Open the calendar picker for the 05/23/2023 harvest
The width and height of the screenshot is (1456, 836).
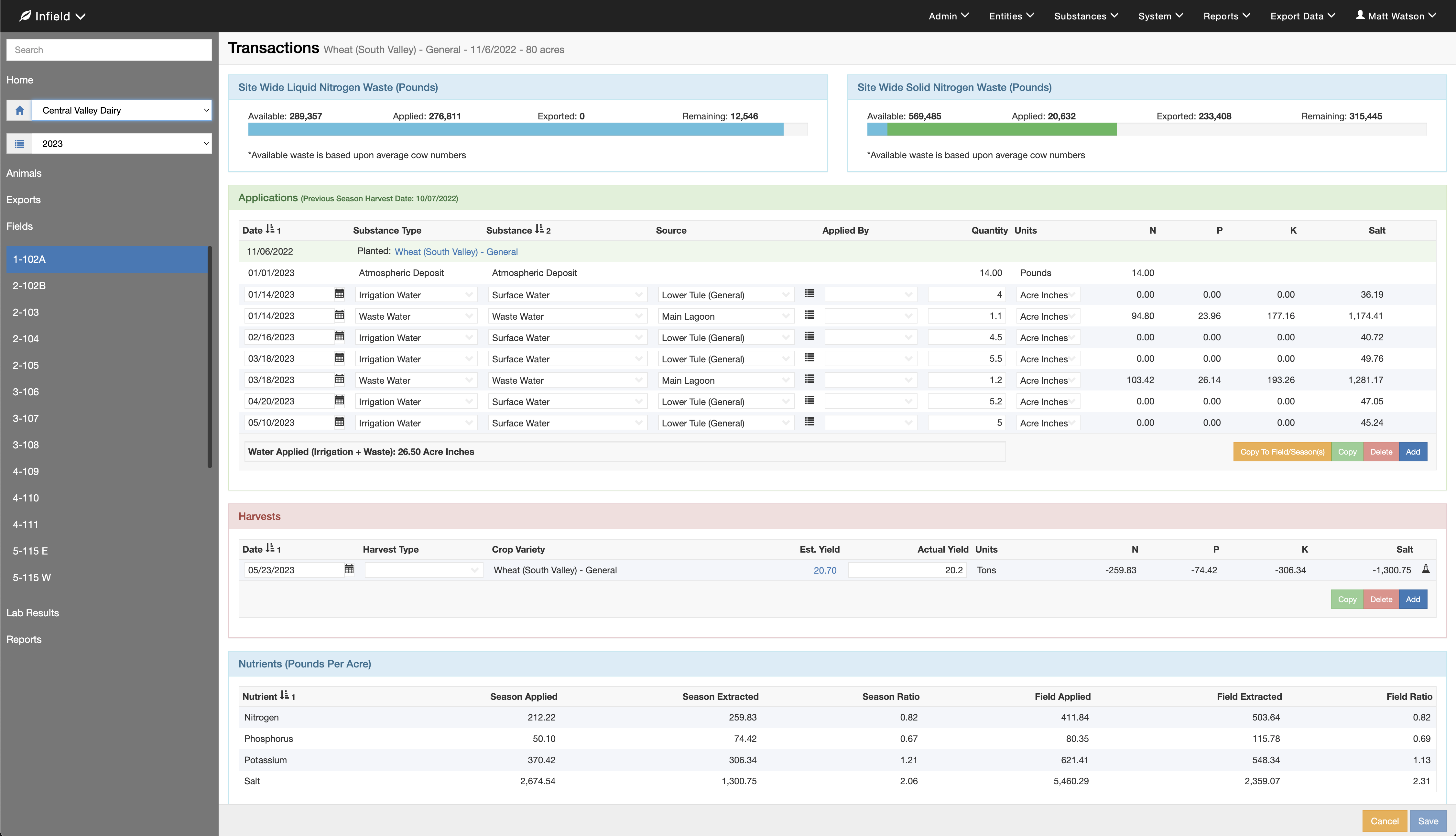coord(349,569)
